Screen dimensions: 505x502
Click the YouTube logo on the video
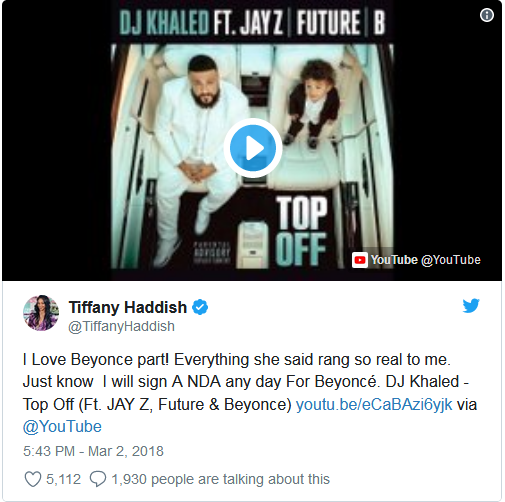coord(360,260)
